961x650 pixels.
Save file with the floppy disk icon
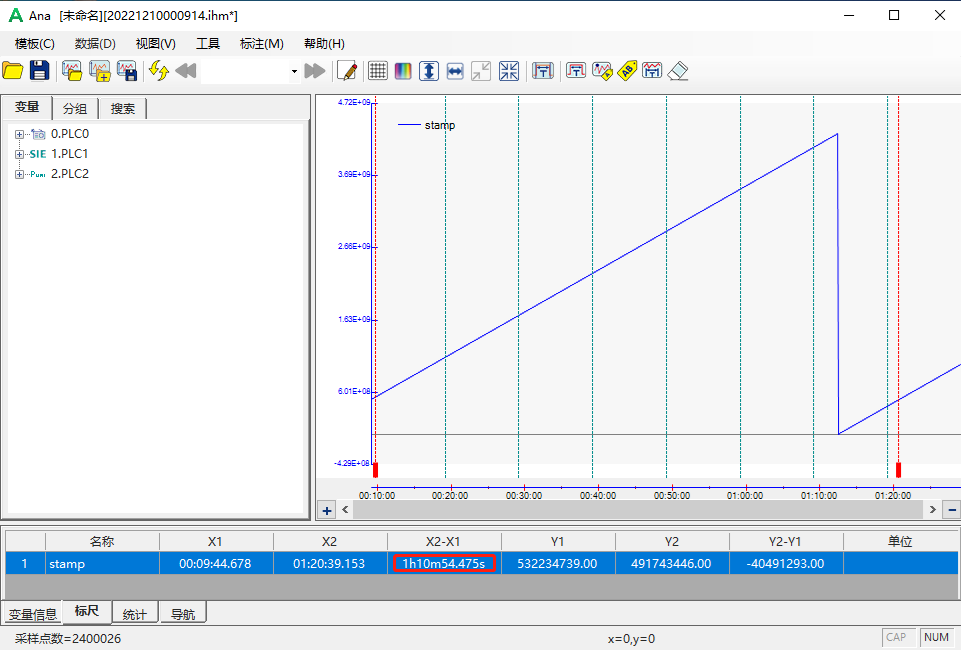40,71
